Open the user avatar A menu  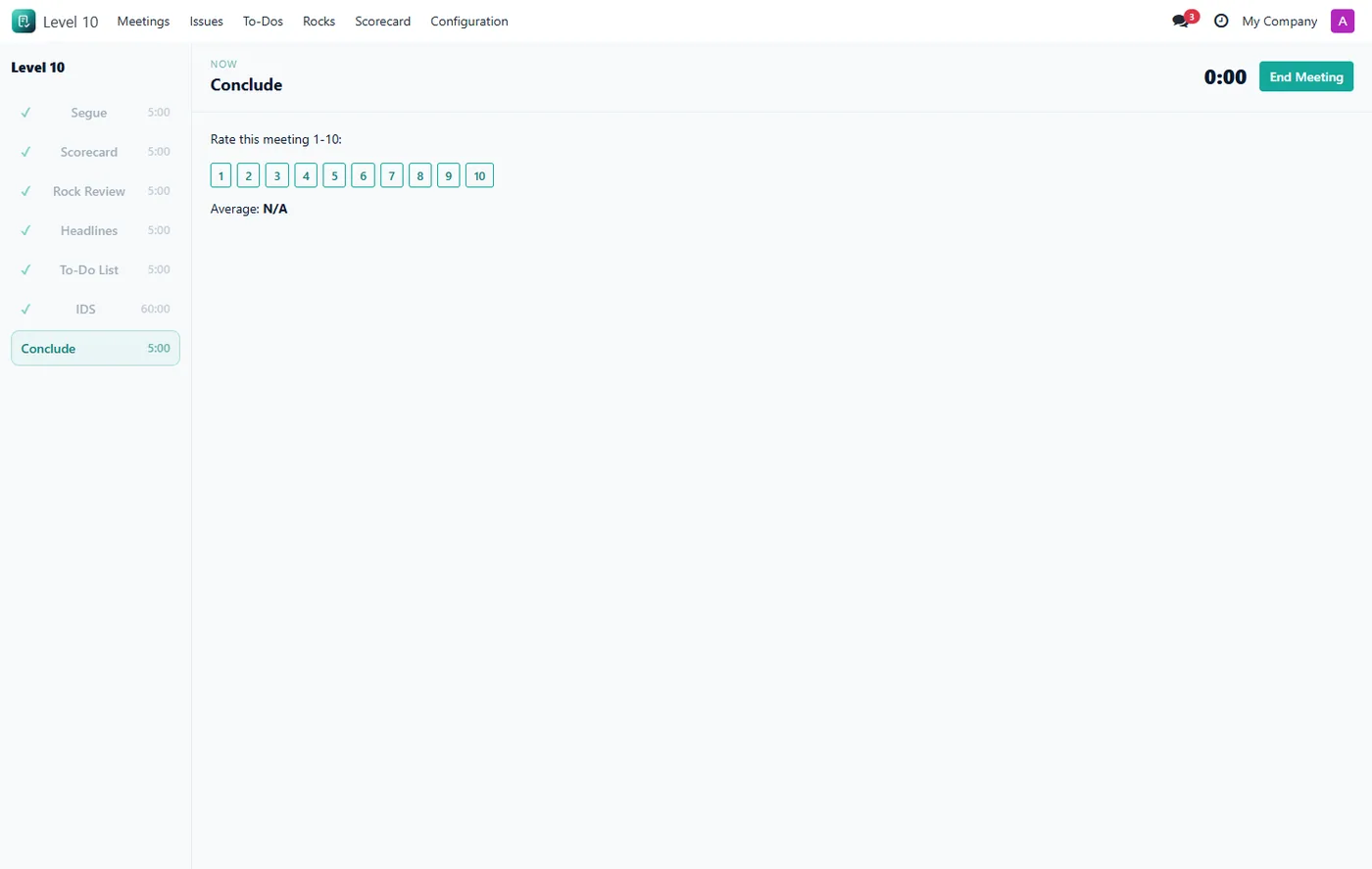point(1343,21)
